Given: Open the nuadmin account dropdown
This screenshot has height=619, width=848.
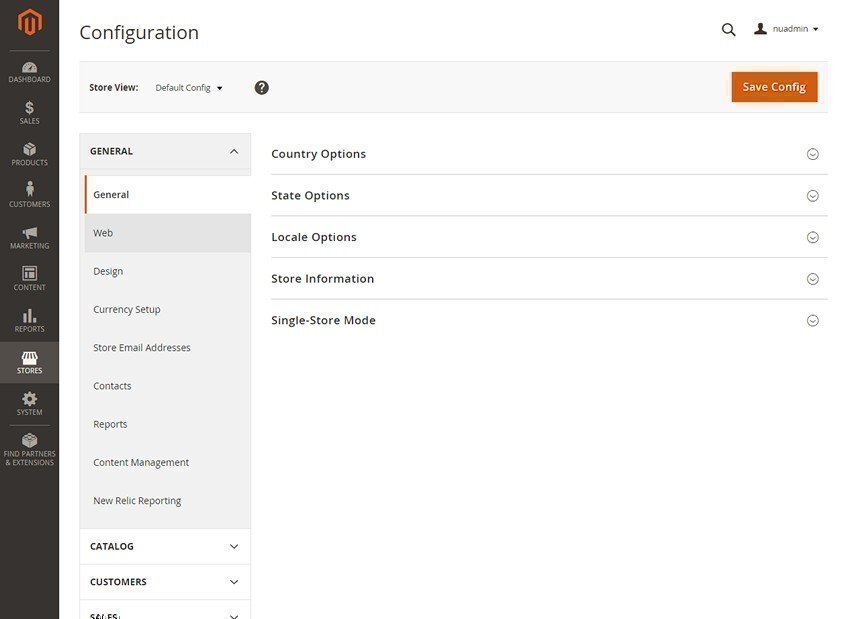Looking at the screenshot, I should [x=787, y=30].
